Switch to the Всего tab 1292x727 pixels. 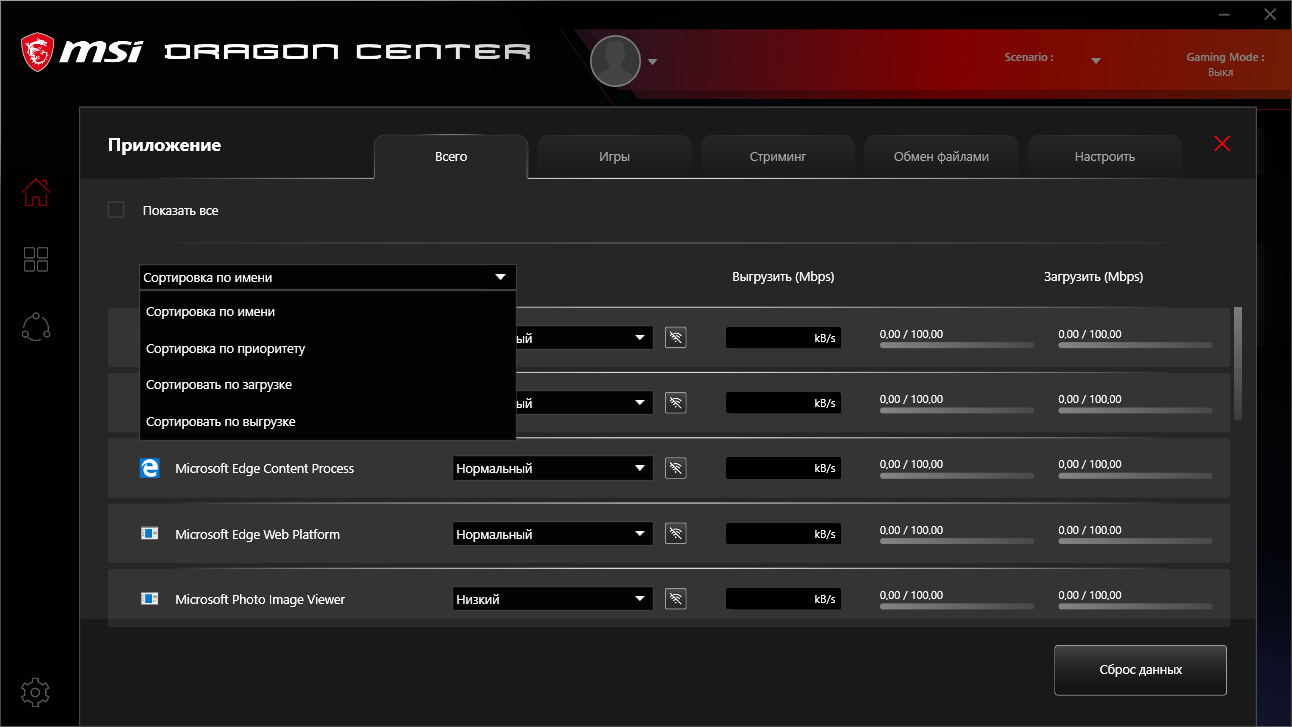point(451,157)
